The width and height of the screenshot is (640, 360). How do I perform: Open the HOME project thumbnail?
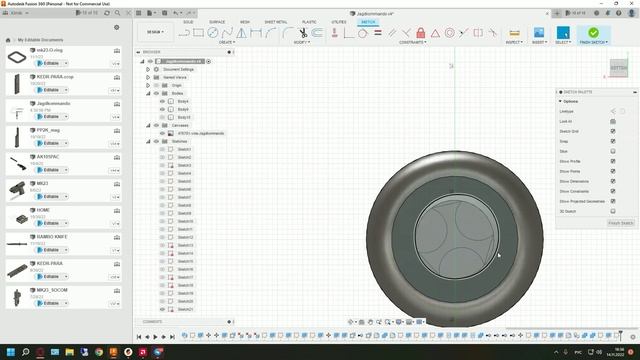pyautogui.click(x=18, y=218)
